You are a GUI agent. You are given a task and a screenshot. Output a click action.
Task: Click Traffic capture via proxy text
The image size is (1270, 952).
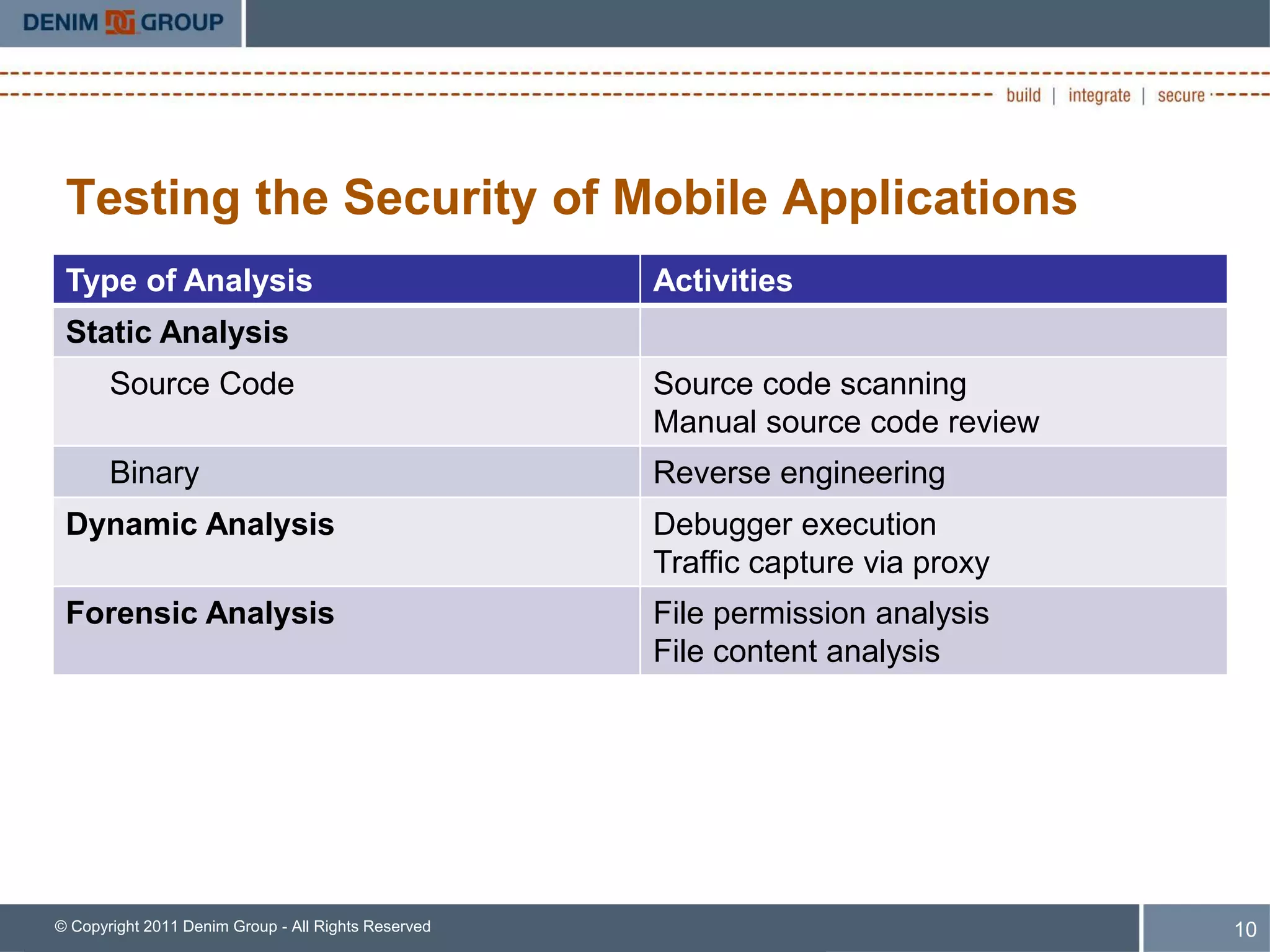pyautogui.click(x=821, y=563)
